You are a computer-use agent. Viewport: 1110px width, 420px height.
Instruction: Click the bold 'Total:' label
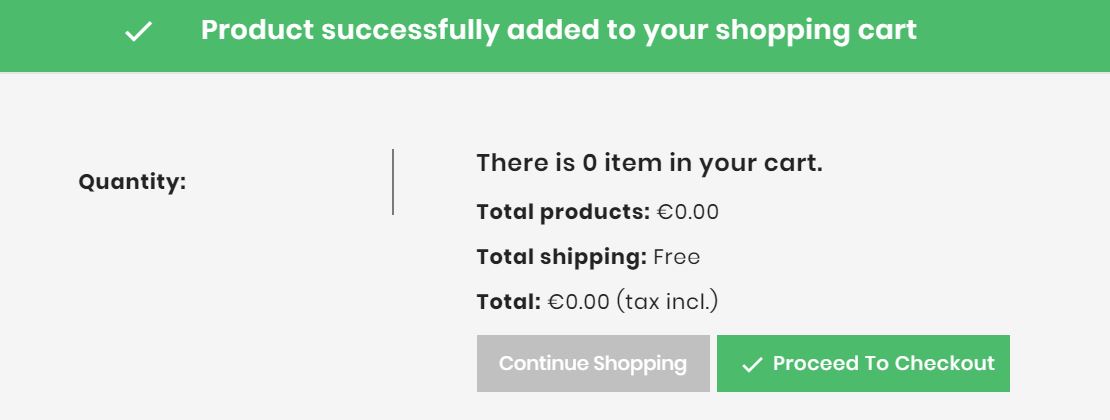(509, 302)
